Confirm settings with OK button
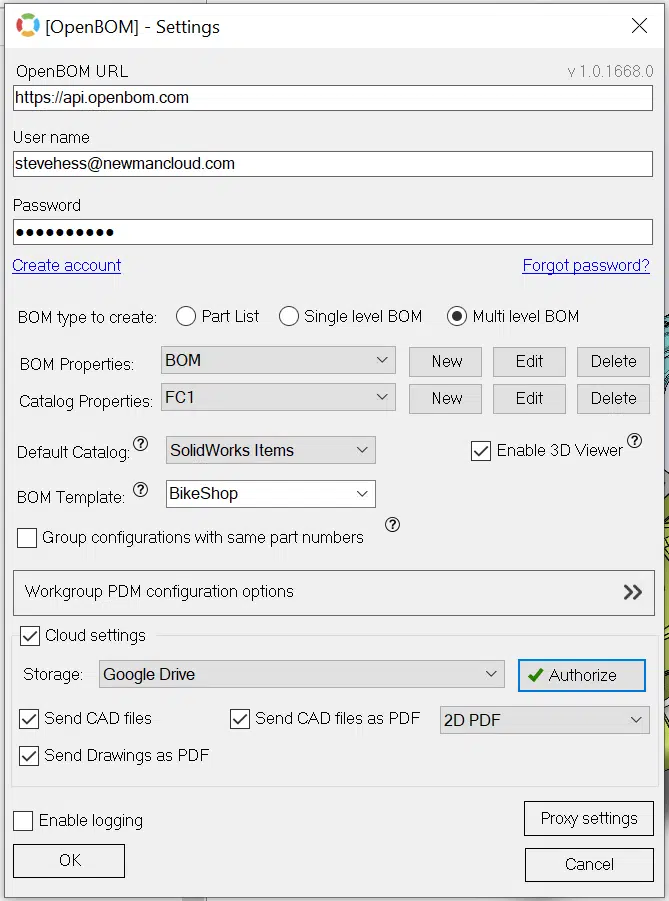The height and width of the screenshot is (901, 669). tap(69, 861)
